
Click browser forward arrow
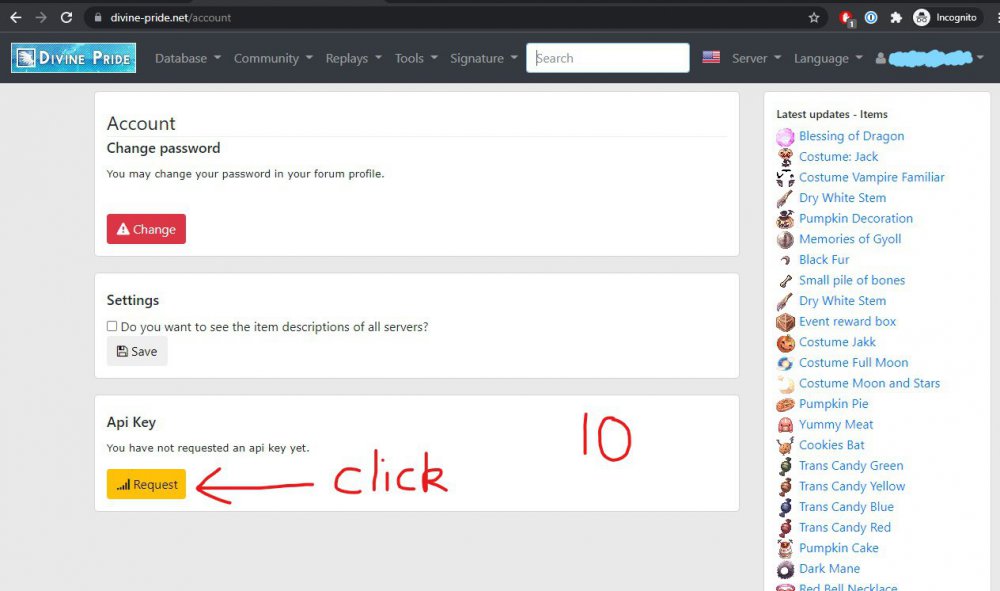pos(41,17)
